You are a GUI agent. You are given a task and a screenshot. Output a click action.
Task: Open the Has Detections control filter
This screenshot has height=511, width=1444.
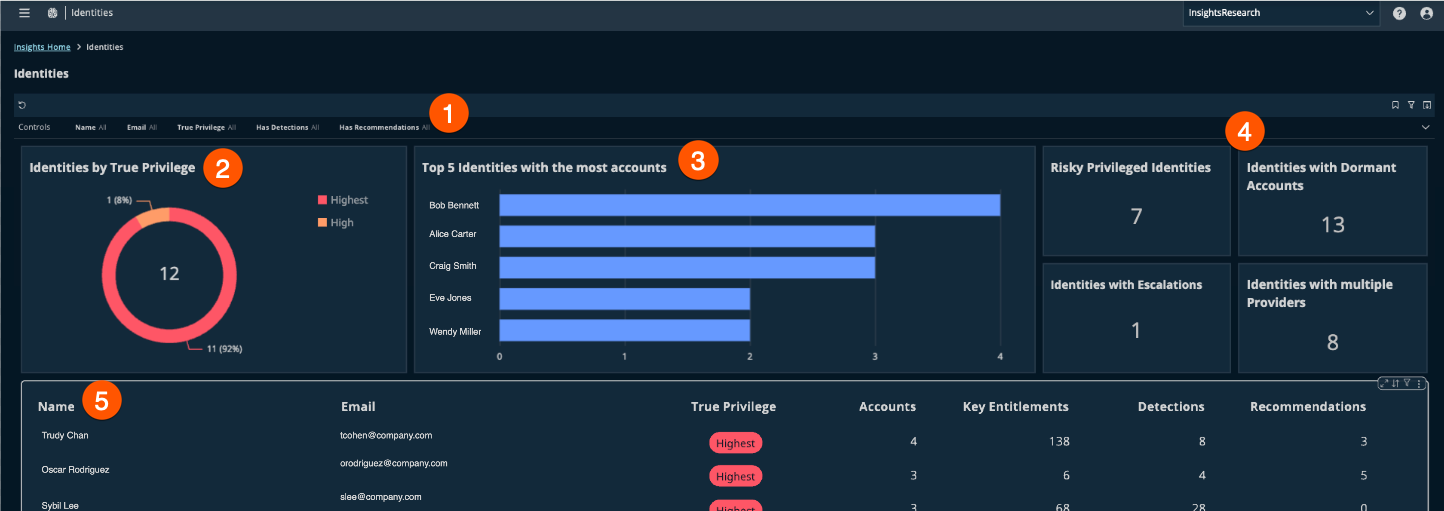click(287, 128)
